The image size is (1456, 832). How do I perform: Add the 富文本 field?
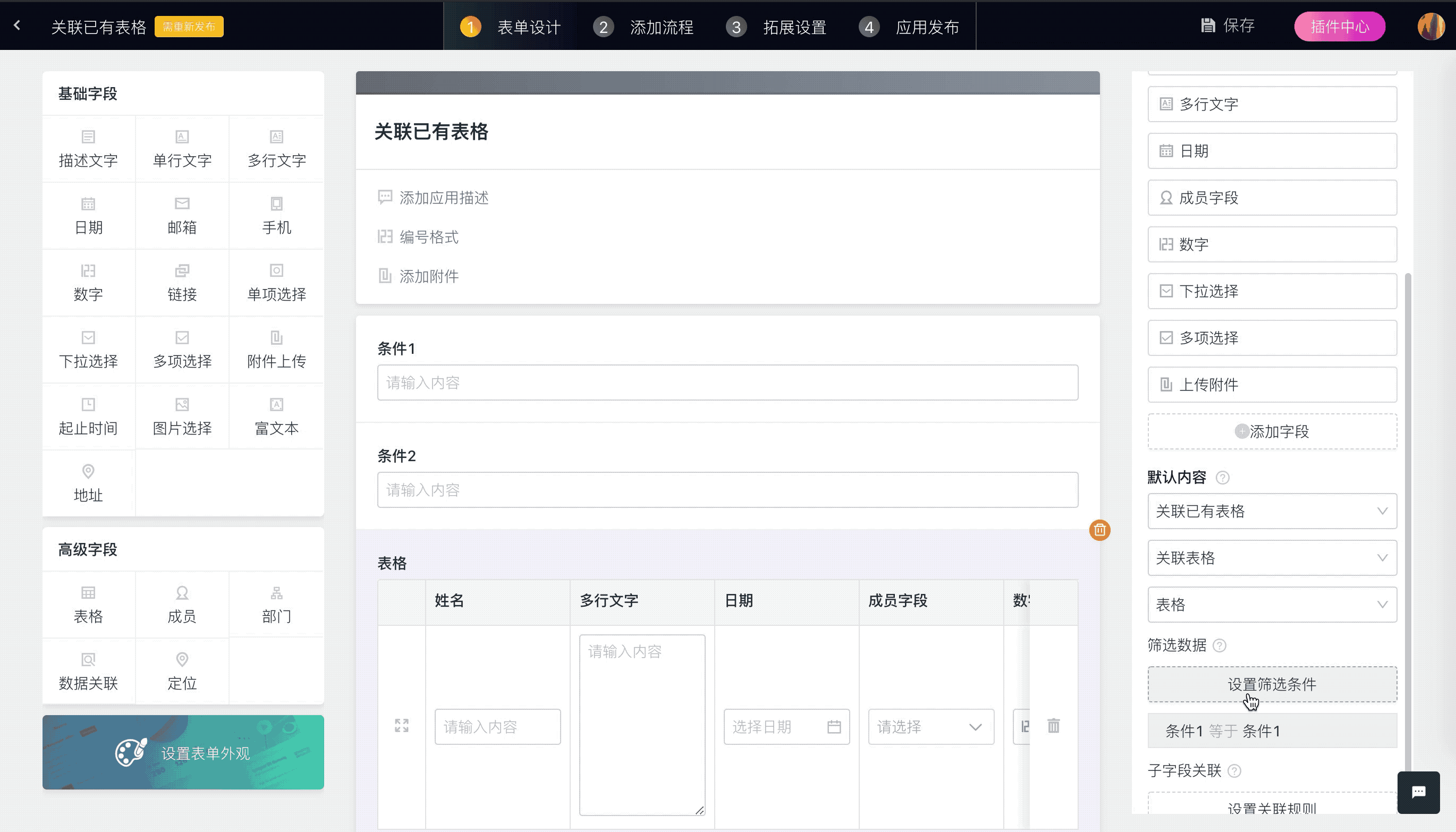[x=276, y=417]
